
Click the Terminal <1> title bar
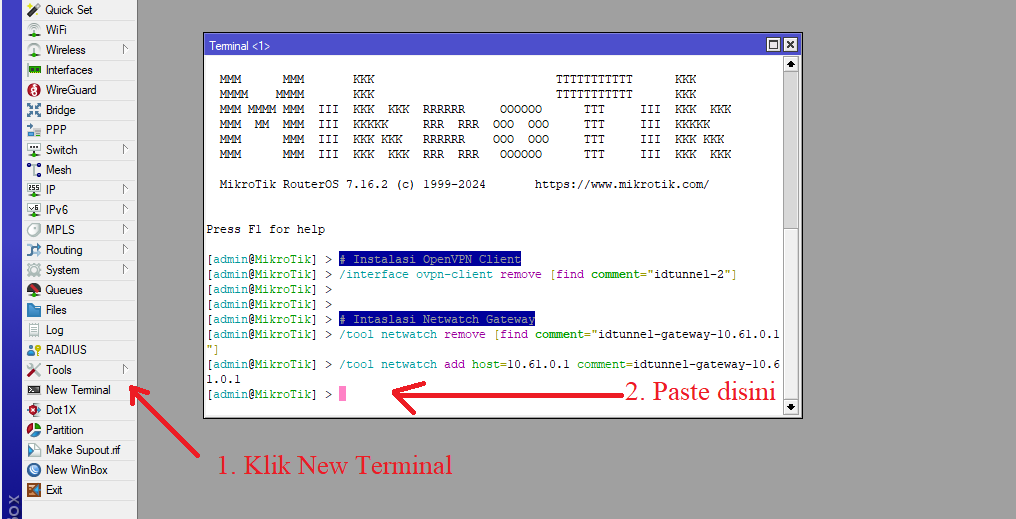503,45
